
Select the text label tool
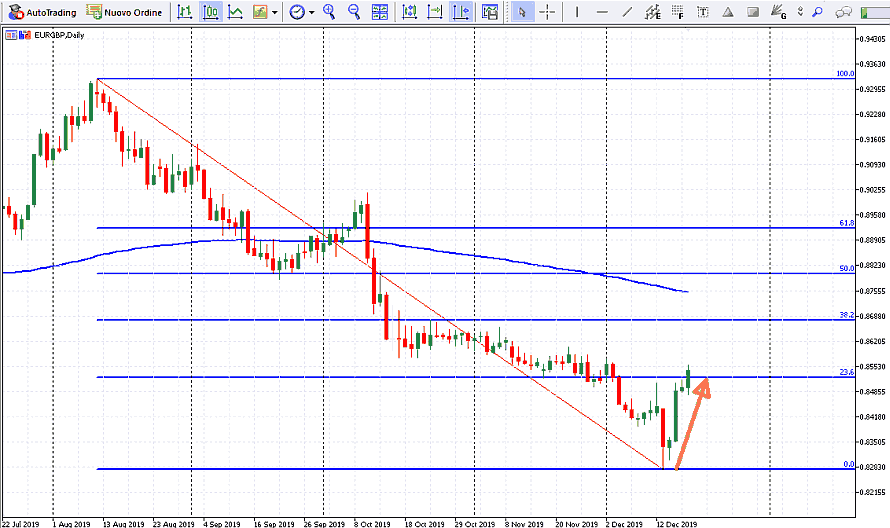(703, 12)
